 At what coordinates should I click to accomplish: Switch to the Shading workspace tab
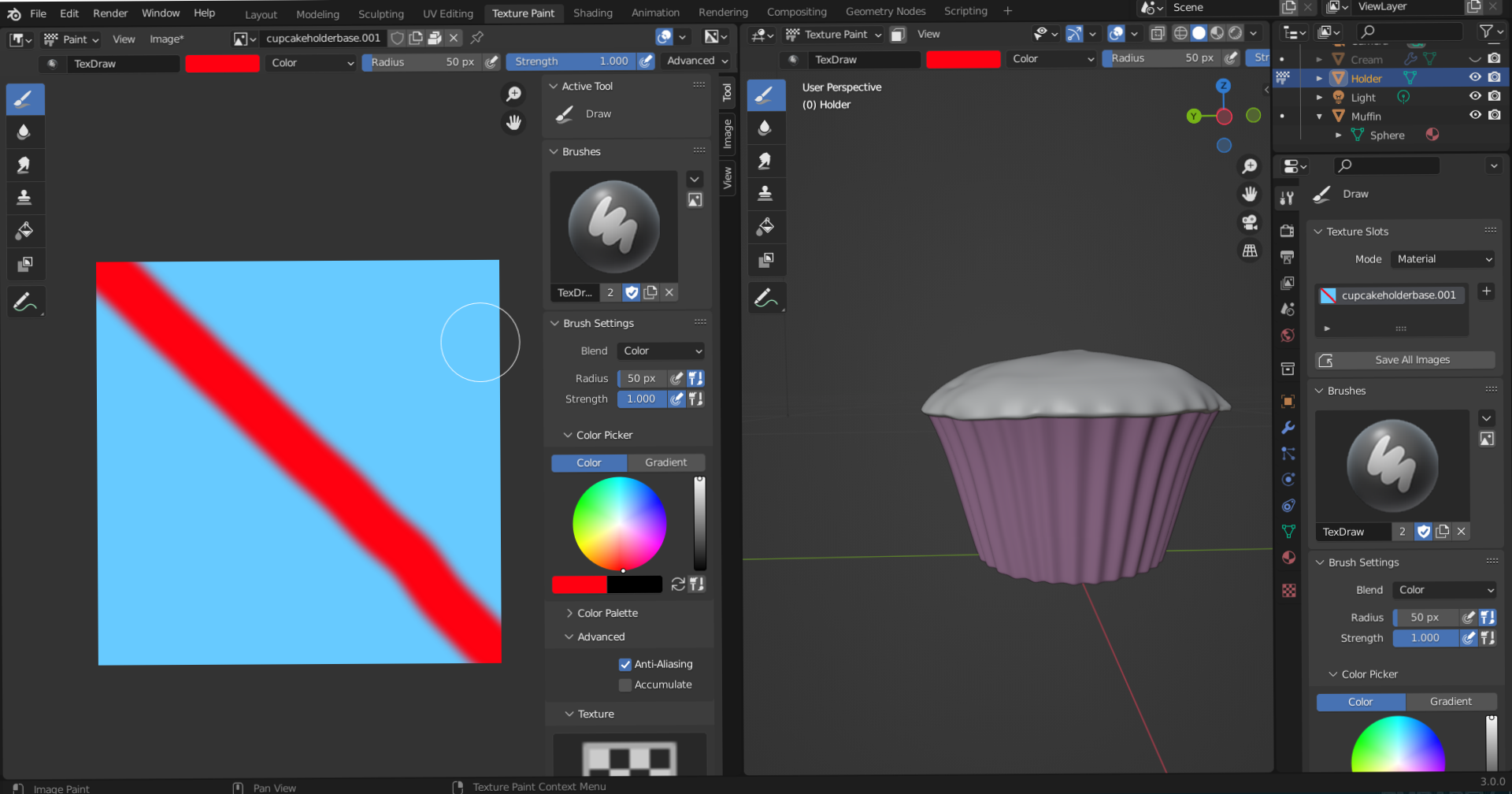point(593,13)
